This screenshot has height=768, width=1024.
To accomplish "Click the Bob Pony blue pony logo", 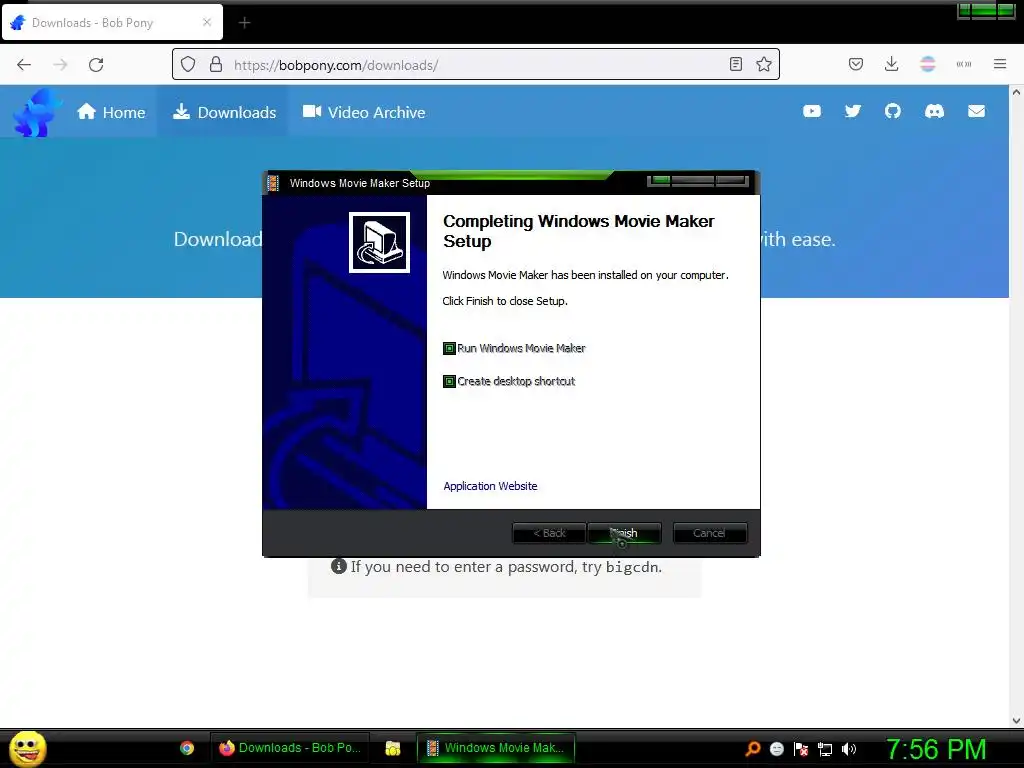I will pyautogui.click(x=37, y=113).
